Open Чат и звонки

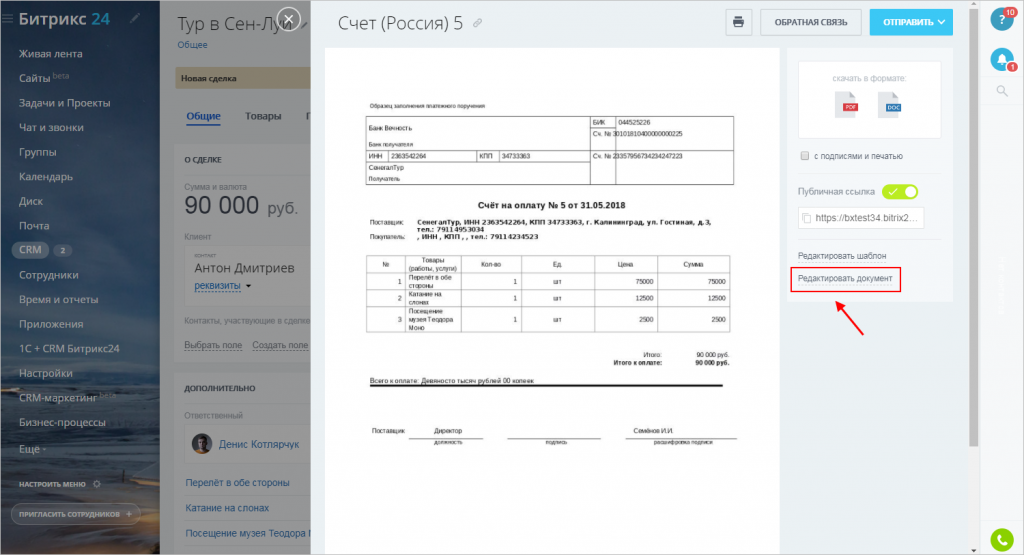tap(51, 127)
